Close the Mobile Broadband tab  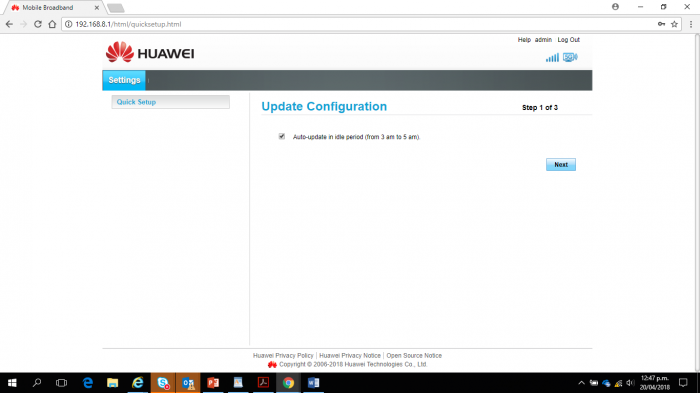coord(96,8)
